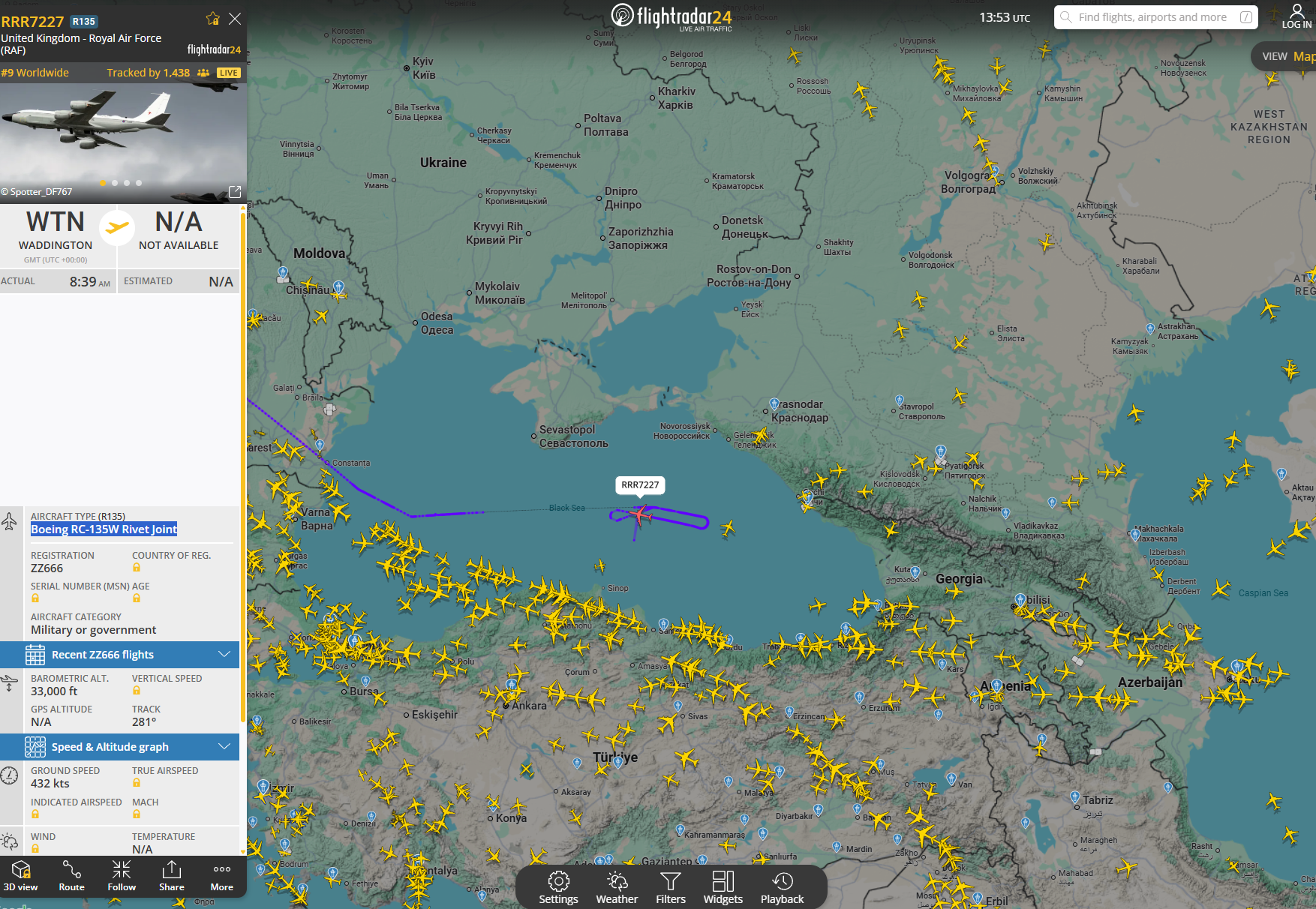This screenshot has width=1316, height=909.
Task: Select the first photo carousel dot
Action: [103, 183]
